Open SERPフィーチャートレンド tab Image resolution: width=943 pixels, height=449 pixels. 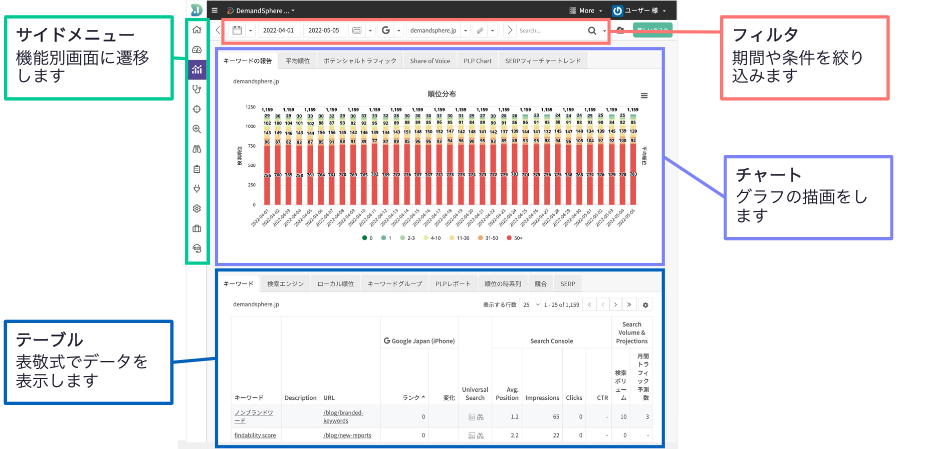[x=542, y=61]
